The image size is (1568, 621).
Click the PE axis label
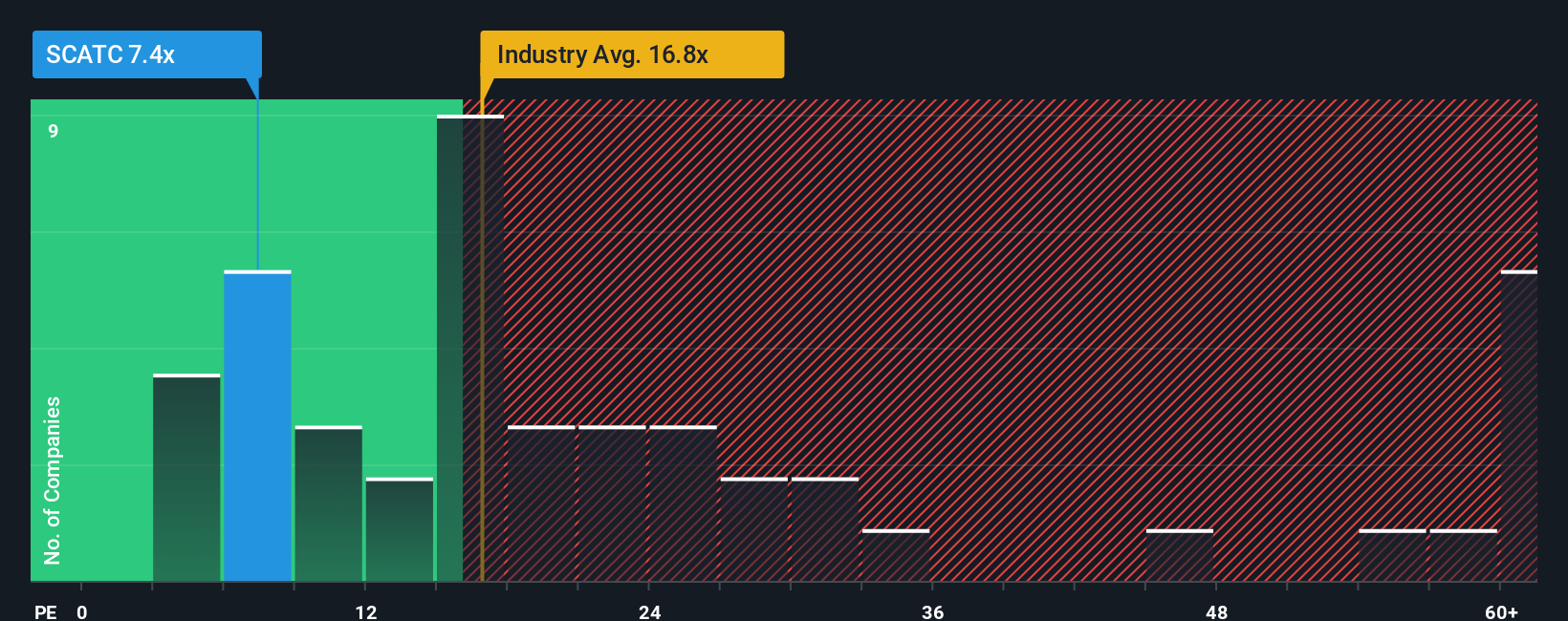[45, 612]
